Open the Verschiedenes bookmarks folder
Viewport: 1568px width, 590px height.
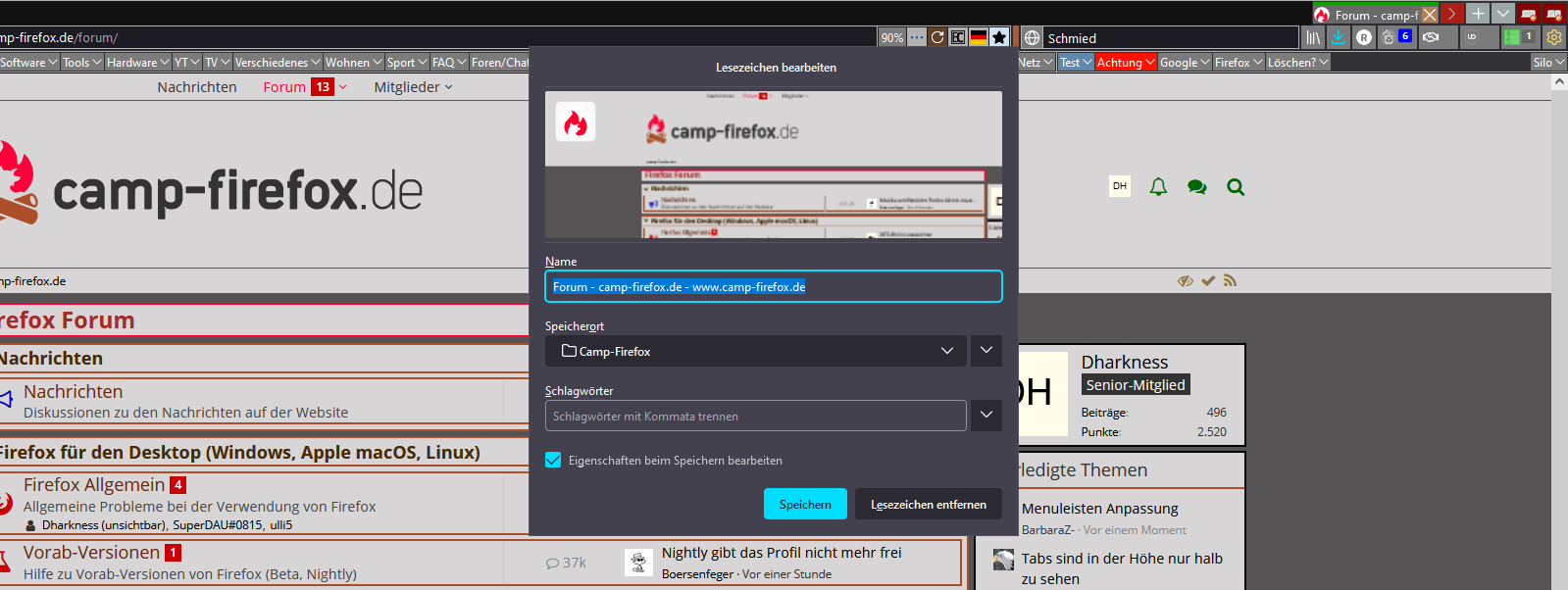[x=278, y=62]
